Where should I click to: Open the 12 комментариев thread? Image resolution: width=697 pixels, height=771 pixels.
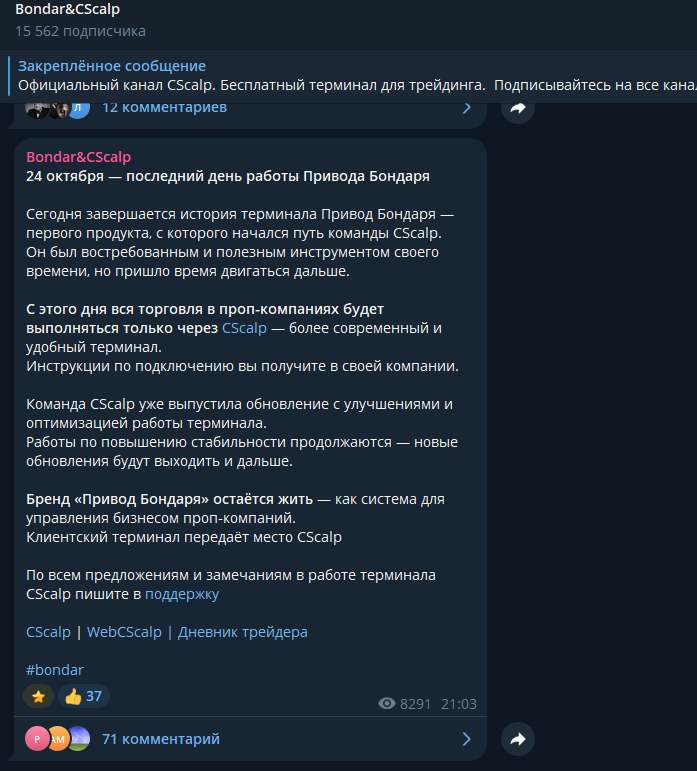click(x=164, y=108)
